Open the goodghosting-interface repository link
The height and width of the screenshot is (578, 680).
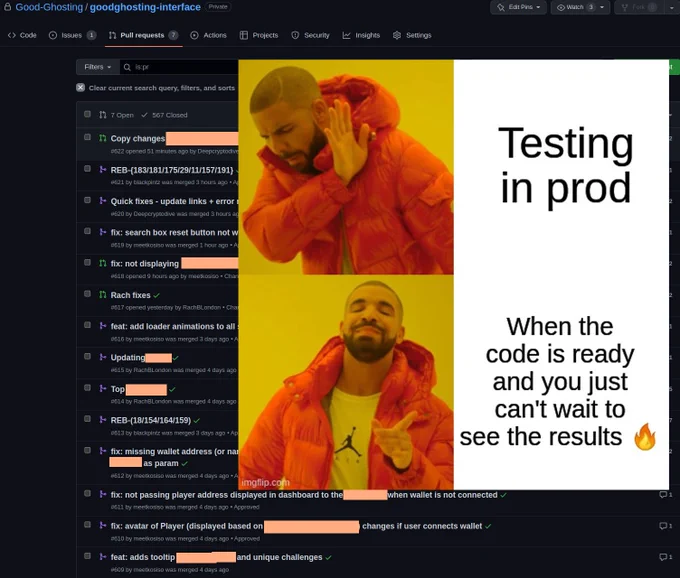pyautogui.click(x=145, y=7)
